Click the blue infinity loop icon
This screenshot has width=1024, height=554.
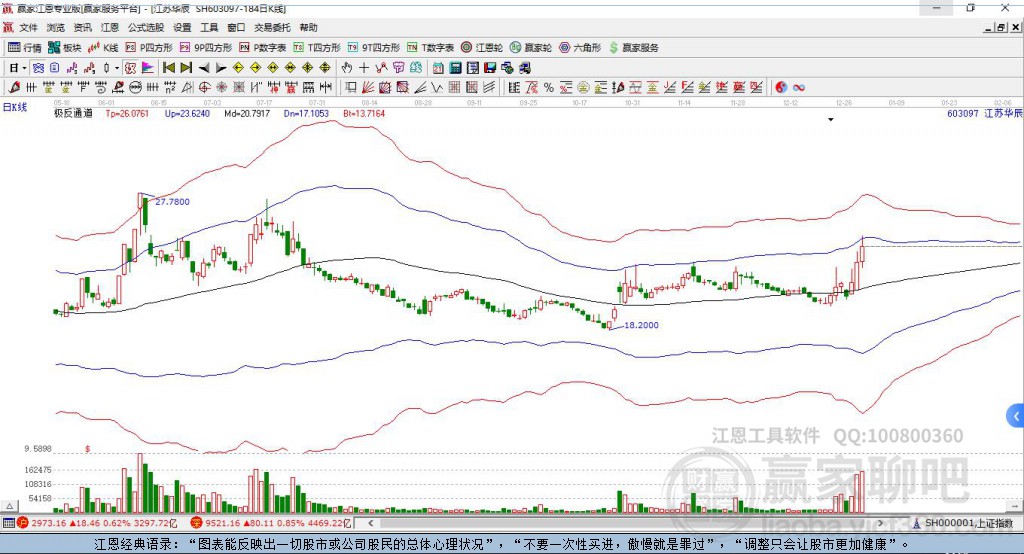[x=799, y=87]
